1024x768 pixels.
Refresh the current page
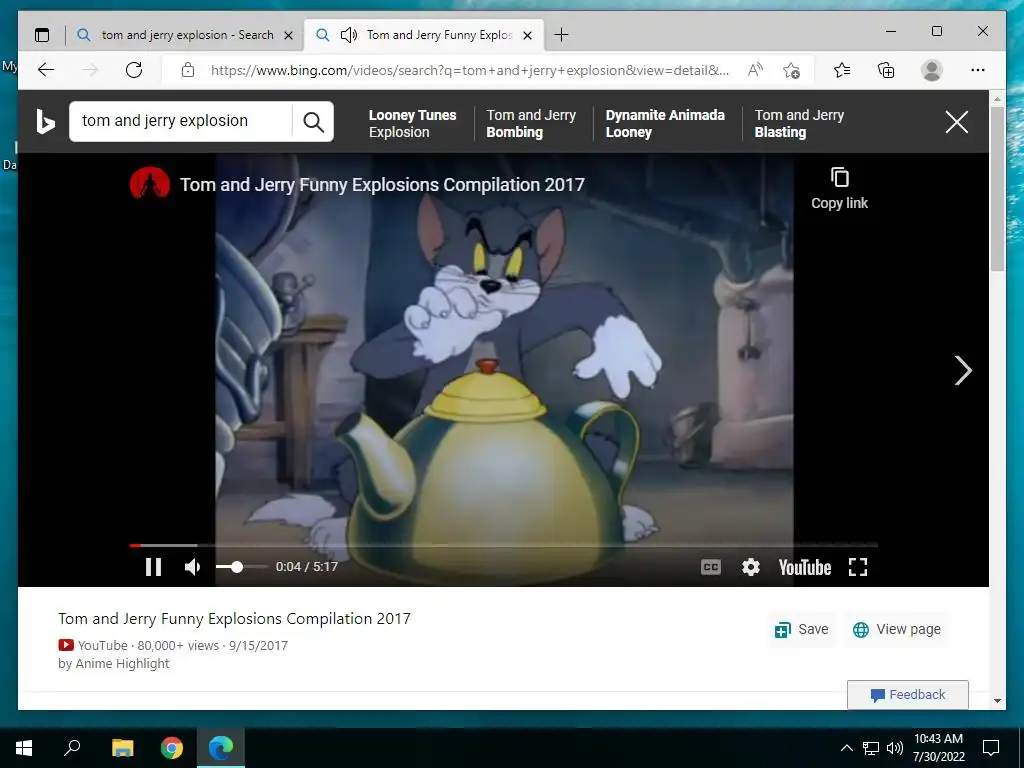(134, 70)
